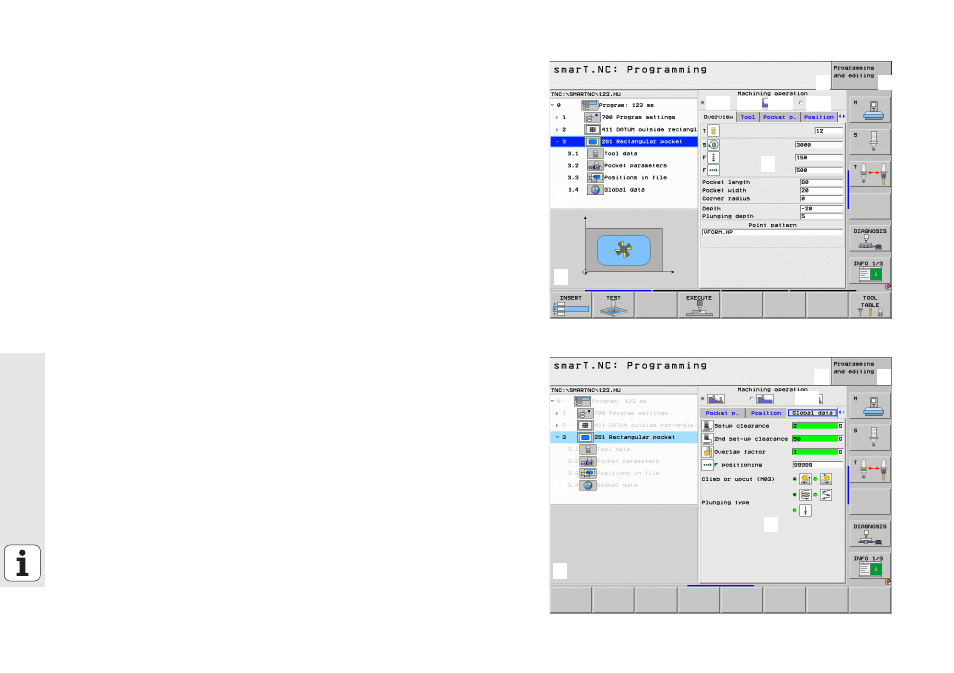
Task: Open the TOOL TABLE soft key
Action: point(869,305)
